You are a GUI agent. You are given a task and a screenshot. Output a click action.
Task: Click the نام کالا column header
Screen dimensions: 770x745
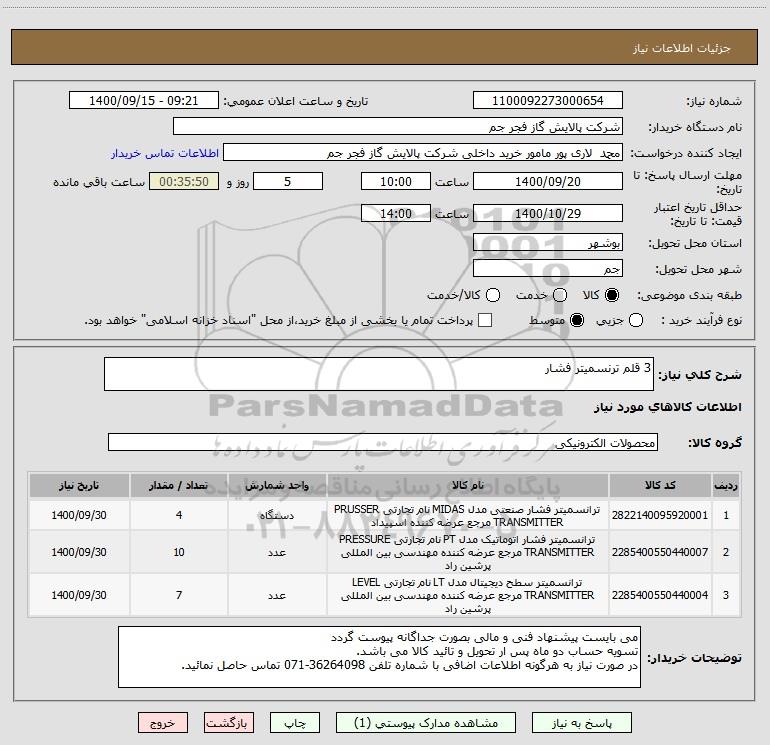tap(468, 485)
